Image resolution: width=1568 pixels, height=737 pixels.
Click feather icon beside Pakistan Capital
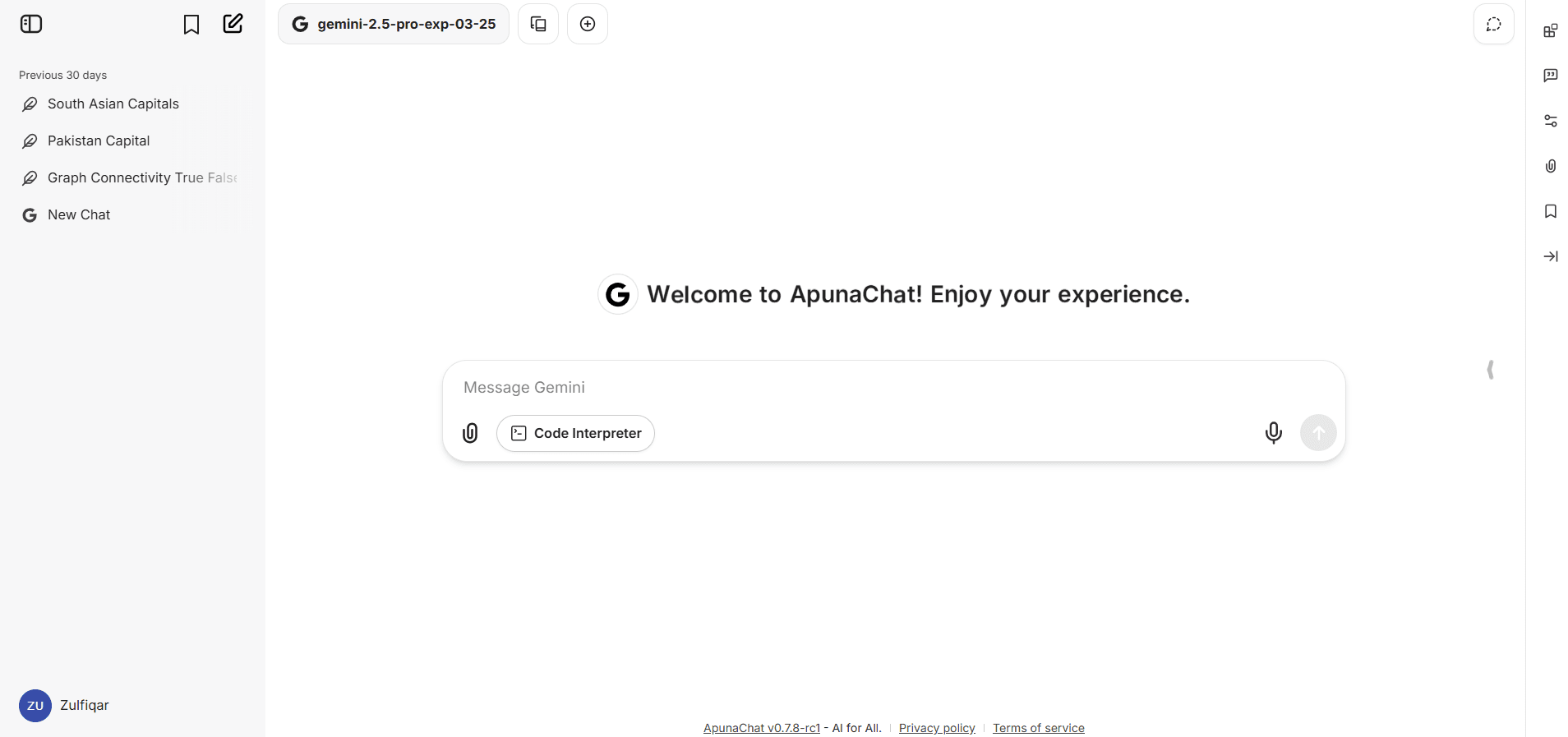click(x=30, y=141)
